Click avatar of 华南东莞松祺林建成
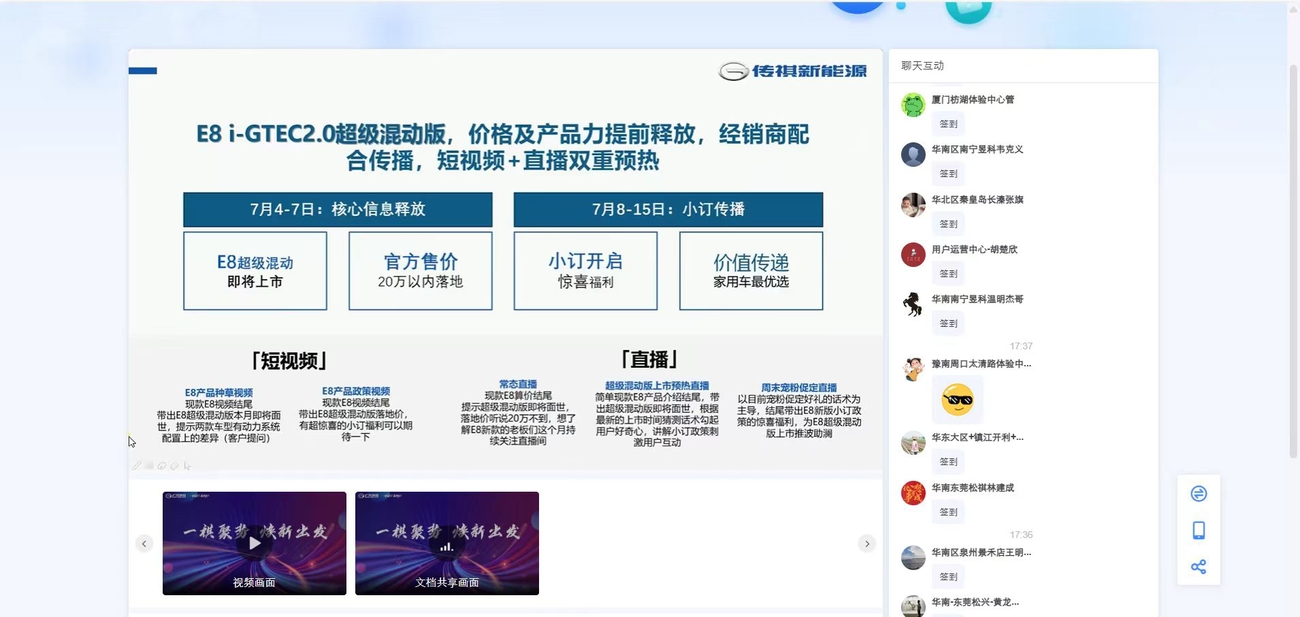The width and height of the screenshot is (1300, 617). (x=913, y=493)
